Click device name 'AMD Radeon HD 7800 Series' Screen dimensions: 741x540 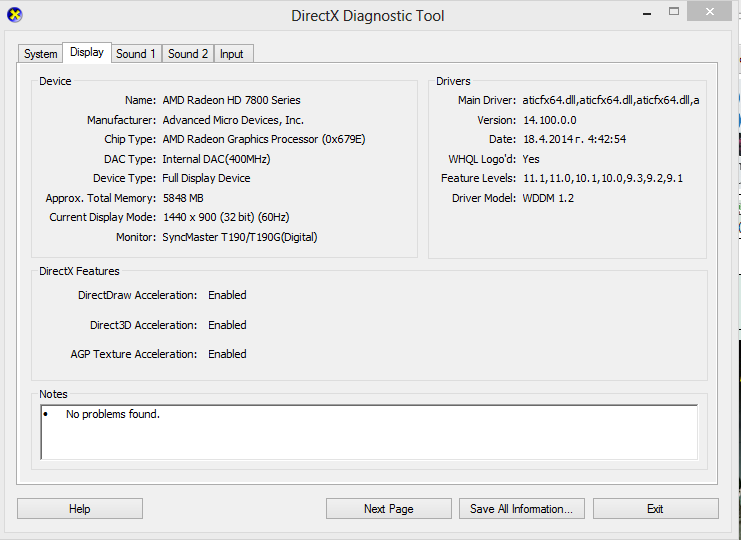click(232, 100)
